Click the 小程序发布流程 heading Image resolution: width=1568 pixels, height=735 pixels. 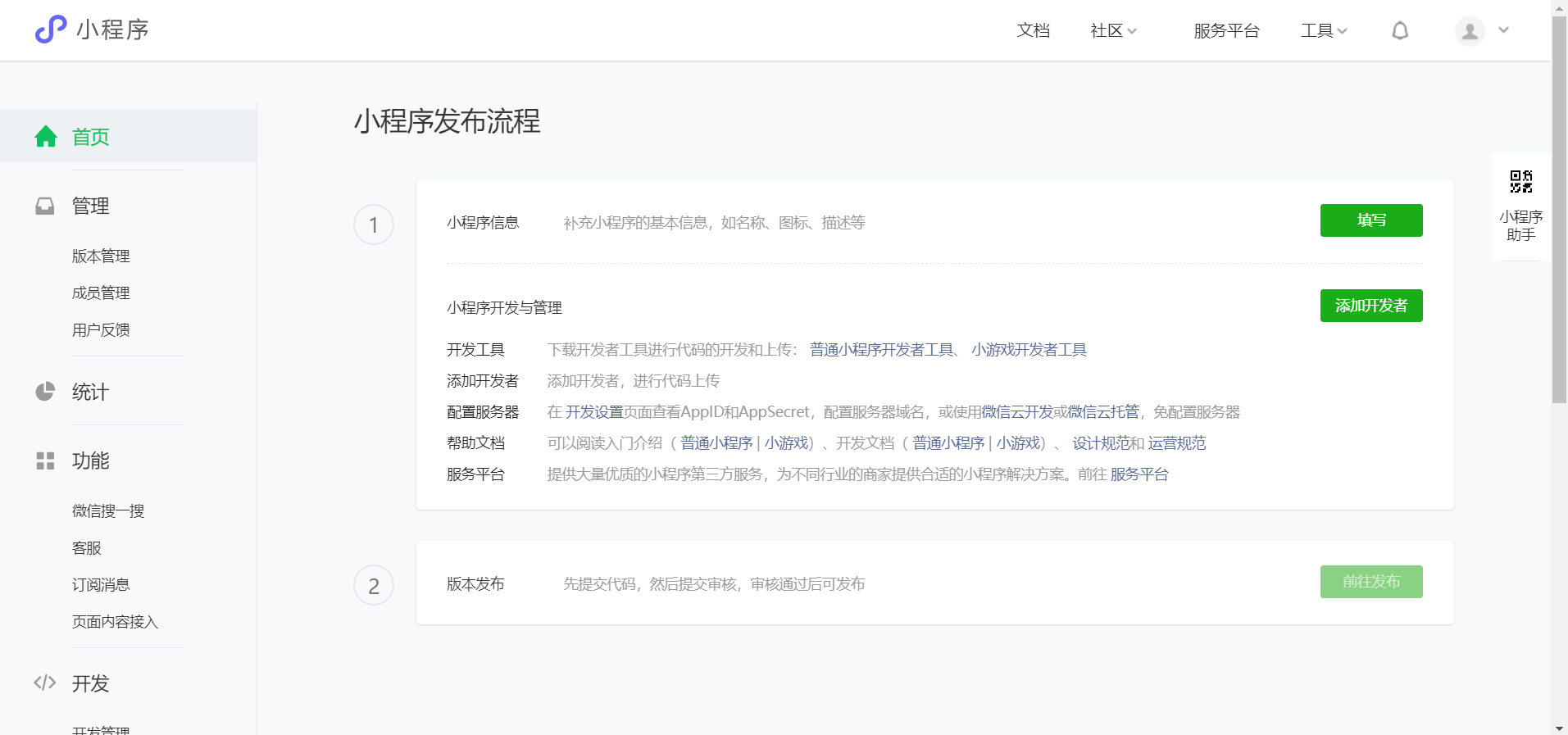448,121
